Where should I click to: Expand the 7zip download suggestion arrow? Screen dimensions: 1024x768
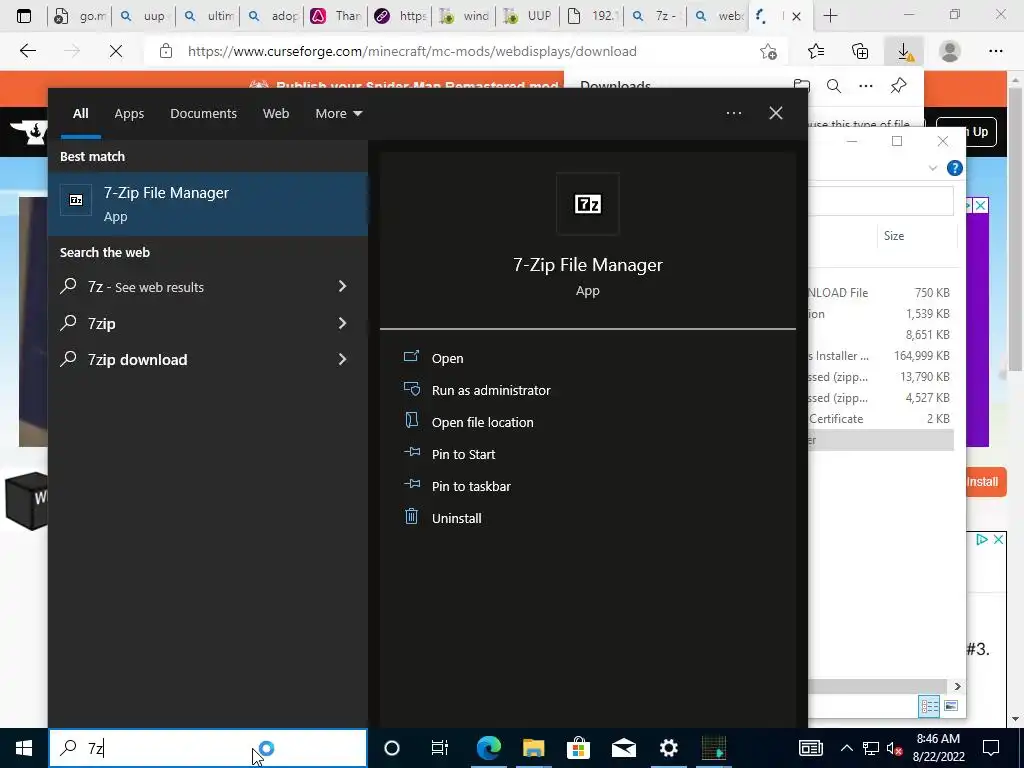pos(342,359)
